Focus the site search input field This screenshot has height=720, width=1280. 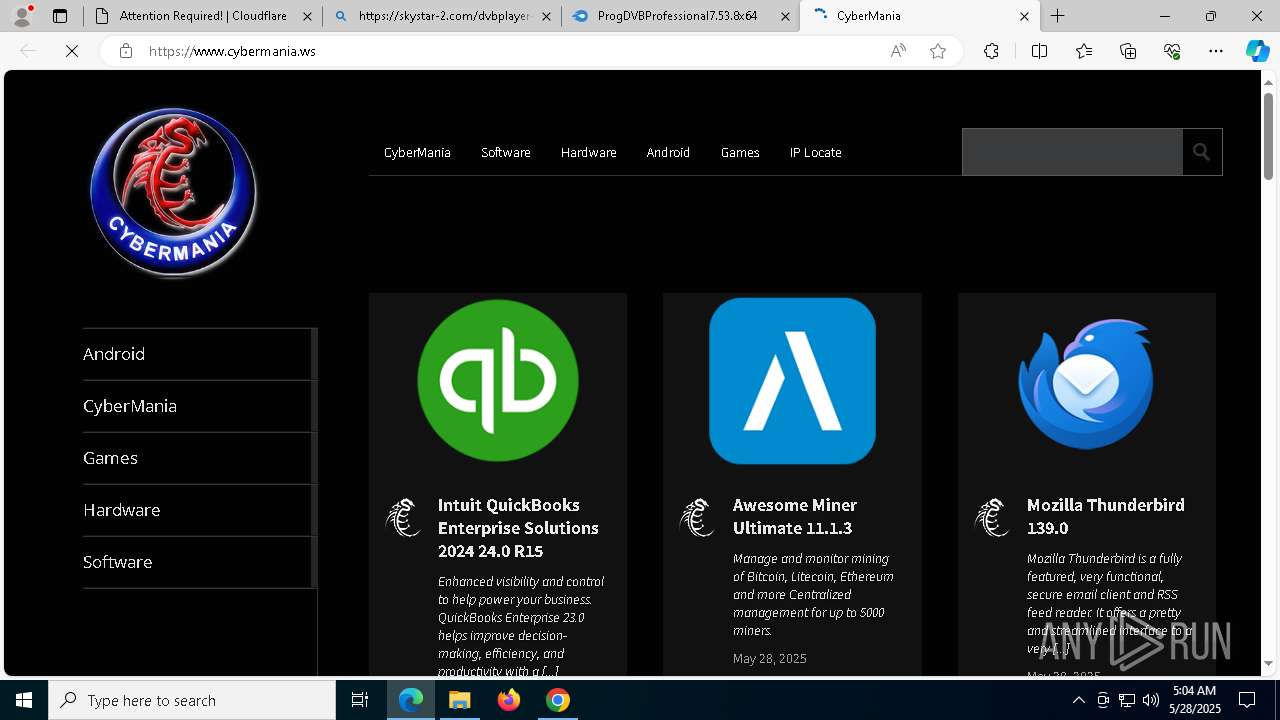[x=1072, y=152]
